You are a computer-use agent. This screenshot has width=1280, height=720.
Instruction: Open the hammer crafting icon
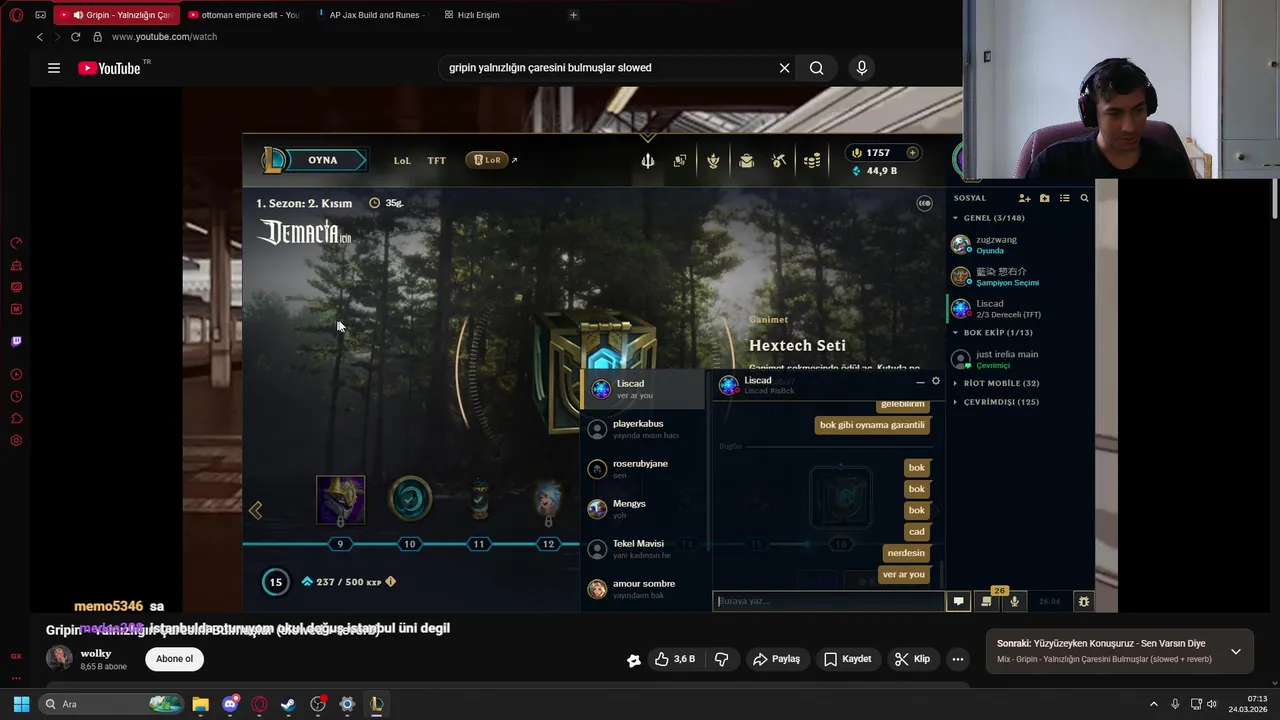point(779,160)
